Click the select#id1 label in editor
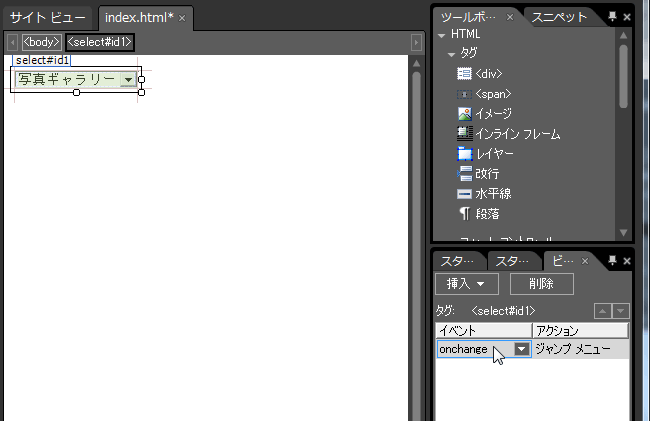Image resolution: width=650 pixels, height=421 pixels. [x=42, y=60]
